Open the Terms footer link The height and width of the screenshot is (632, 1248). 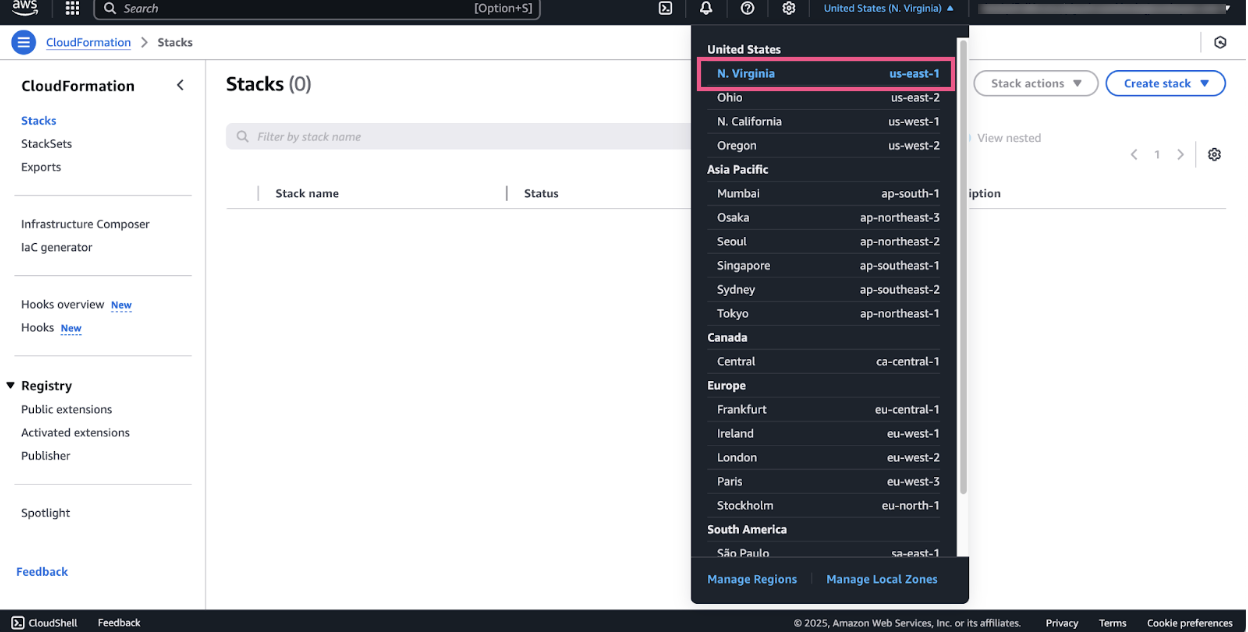coord(1112,622)
